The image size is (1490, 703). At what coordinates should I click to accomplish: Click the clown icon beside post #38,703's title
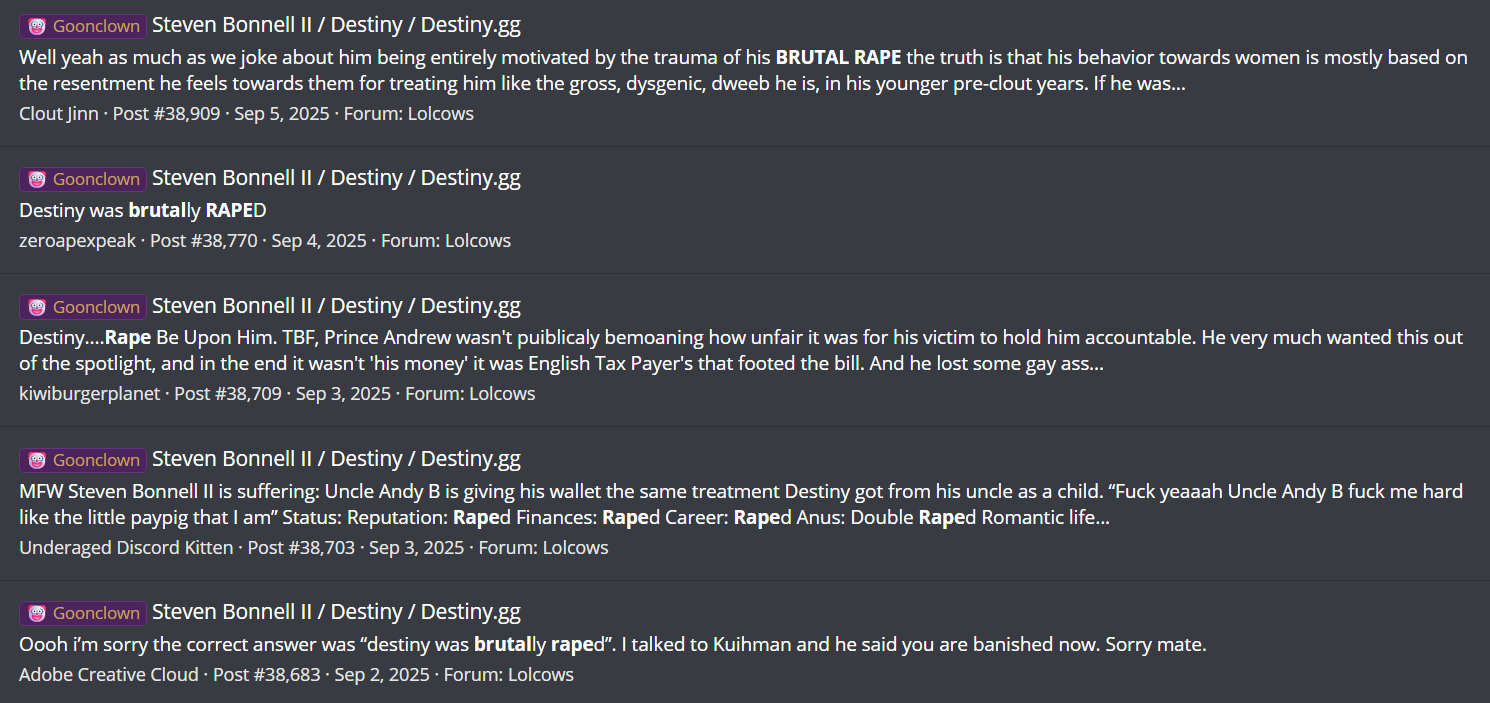[37, 460]
